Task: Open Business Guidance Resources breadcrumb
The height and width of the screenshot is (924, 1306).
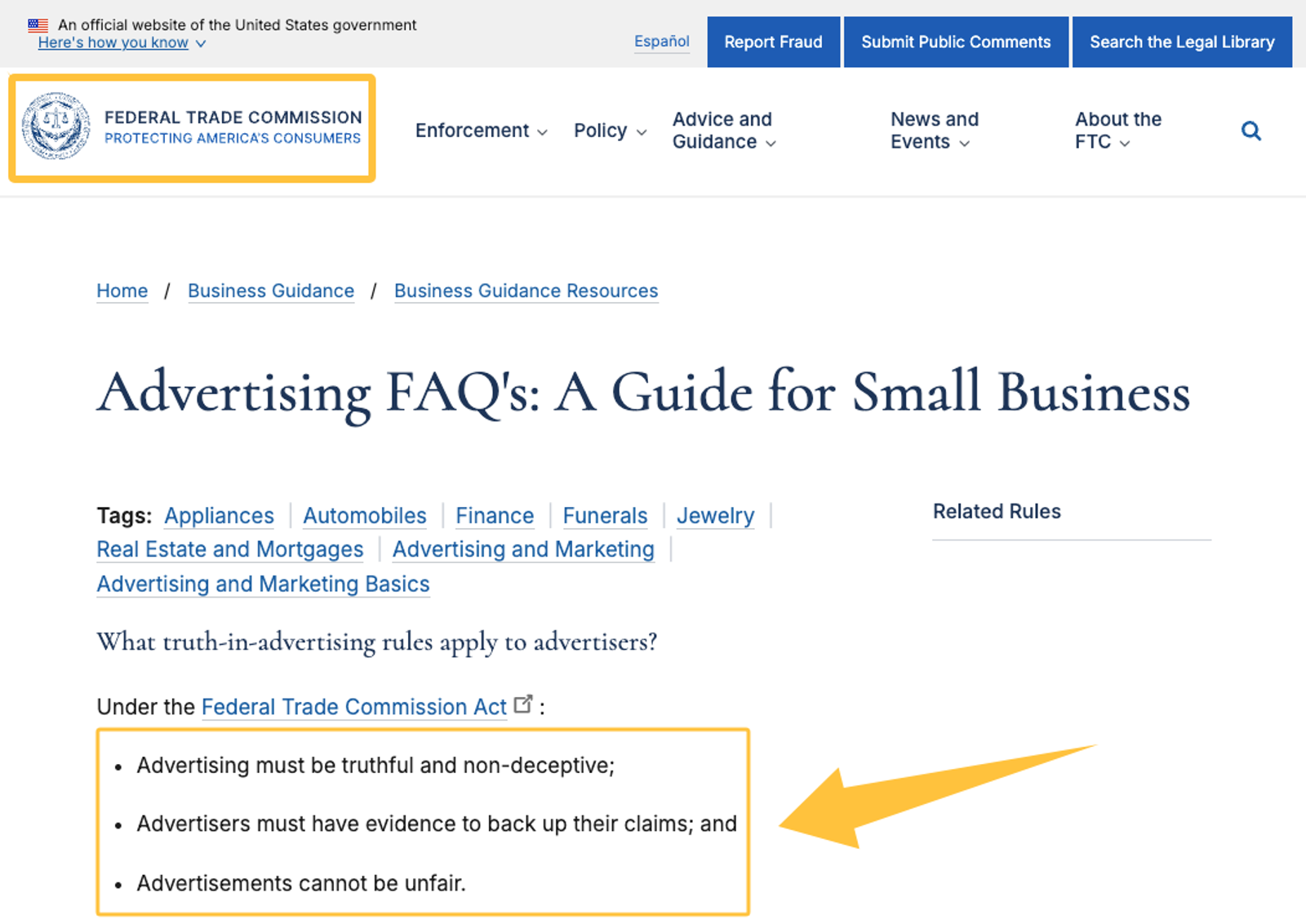Action: point(526,291)
